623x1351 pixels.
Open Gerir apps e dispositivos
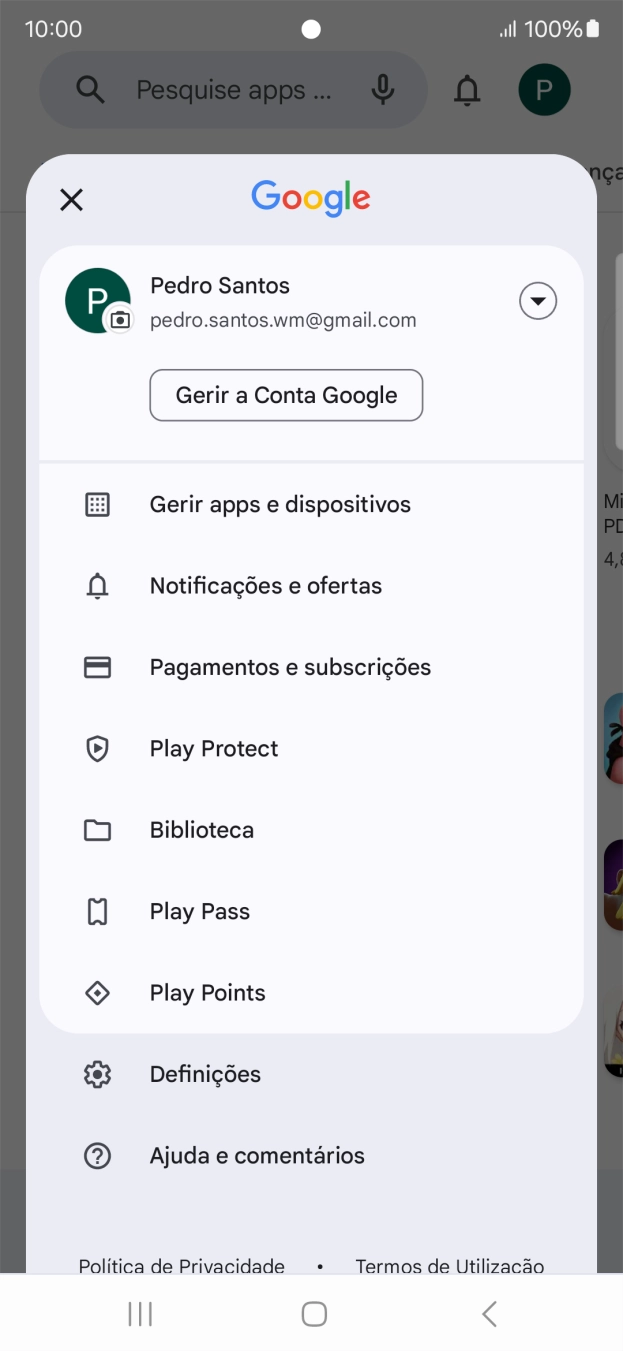280,504
